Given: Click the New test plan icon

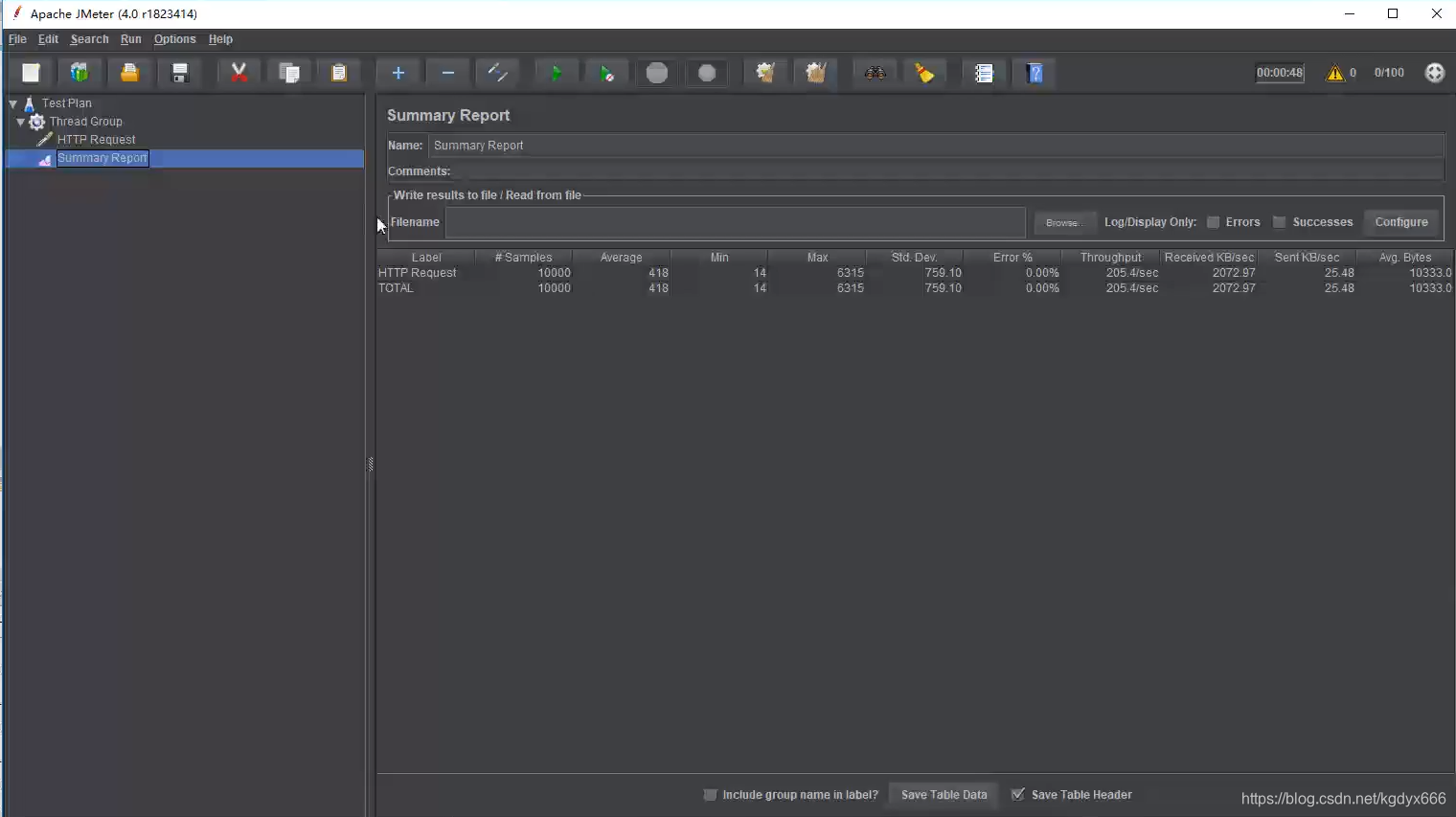Looking at the screenshot, I should 31,73.
